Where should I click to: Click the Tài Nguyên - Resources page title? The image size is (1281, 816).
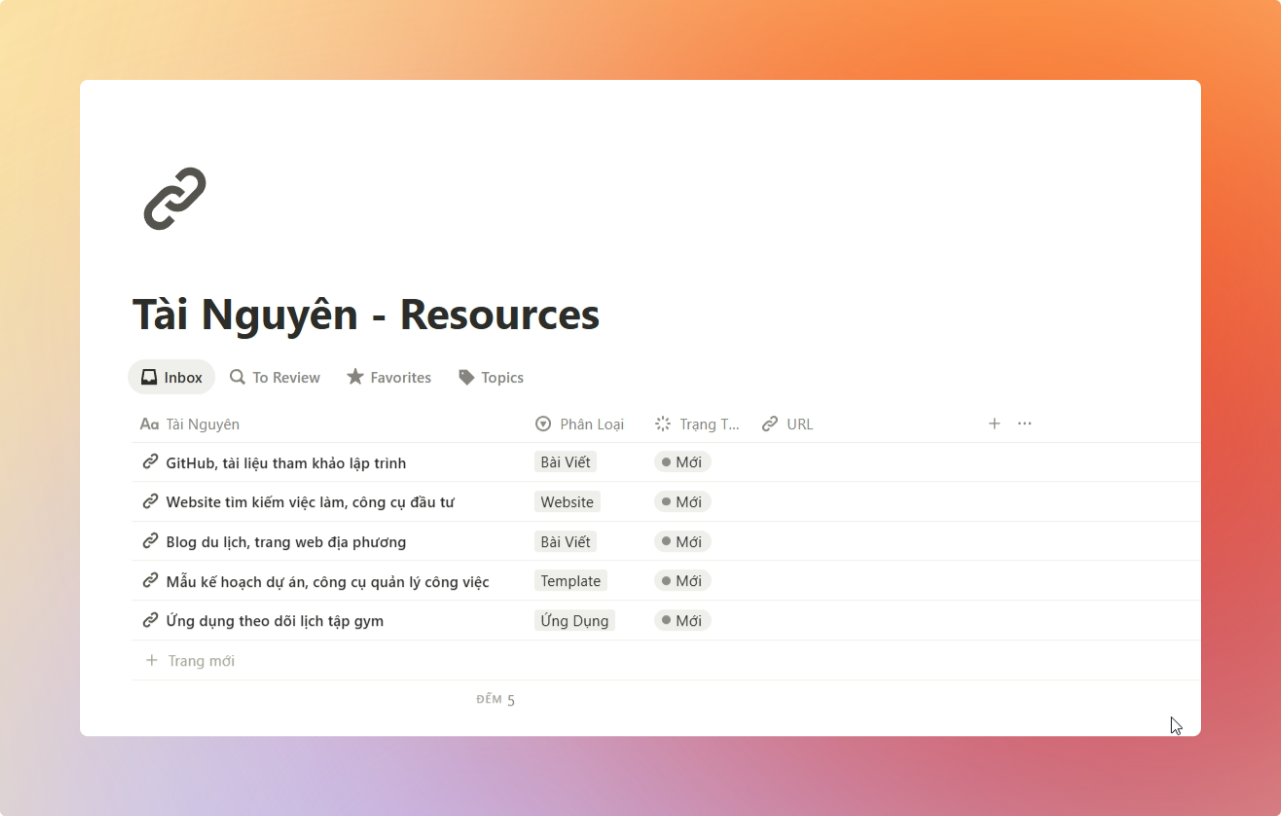click(x=366, y=314)
